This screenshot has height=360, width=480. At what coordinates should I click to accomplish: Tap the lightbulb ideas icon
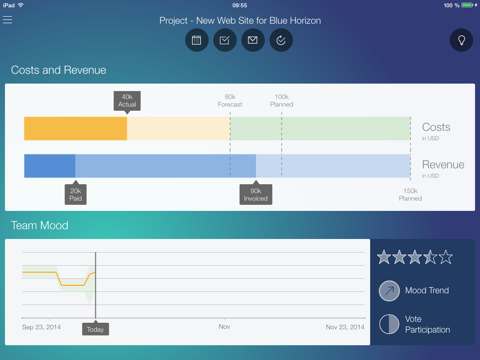click(461, 40)
